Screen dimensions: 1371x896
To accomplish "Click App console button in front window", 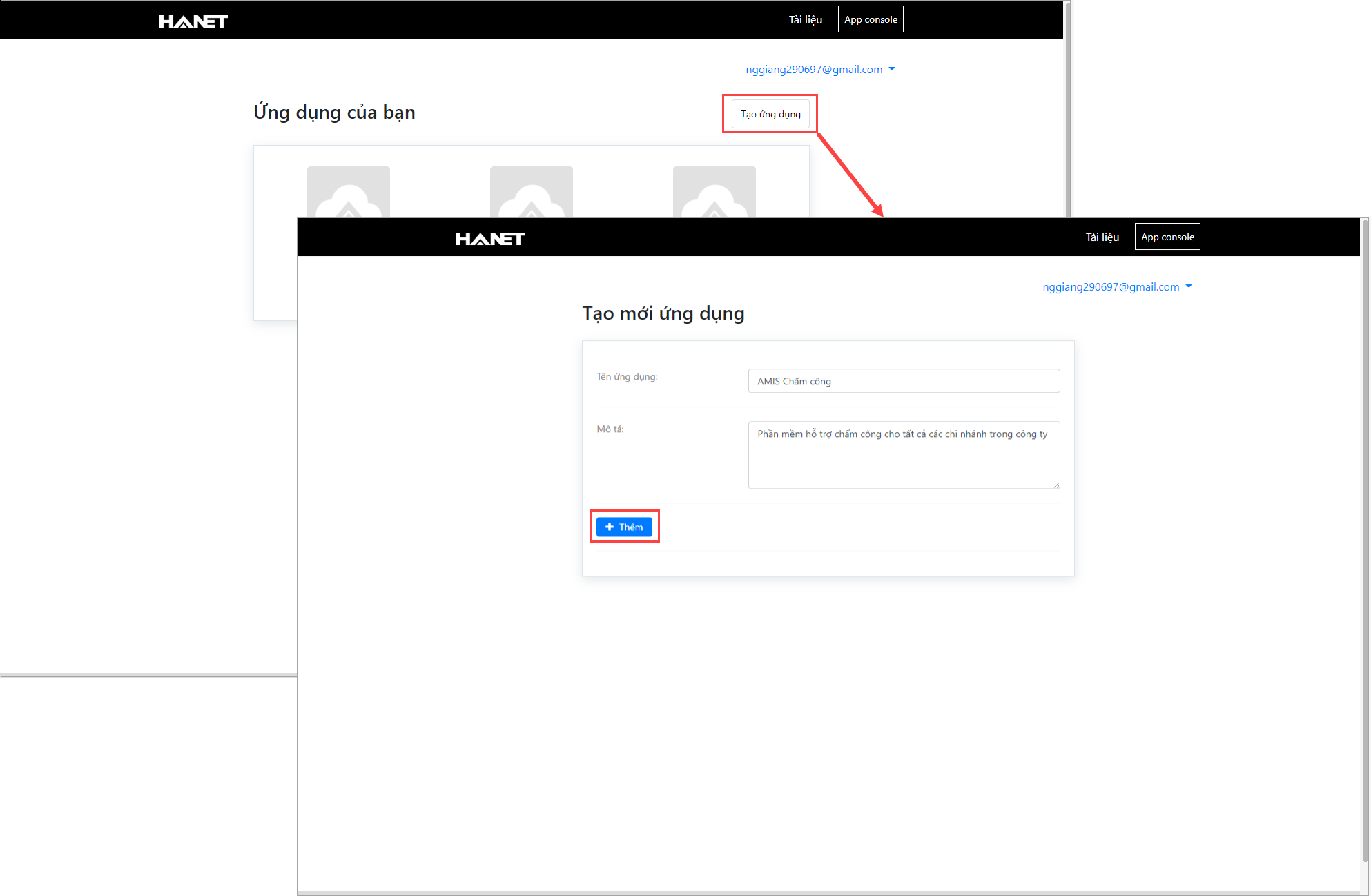I will click(x=1167, y=237).
